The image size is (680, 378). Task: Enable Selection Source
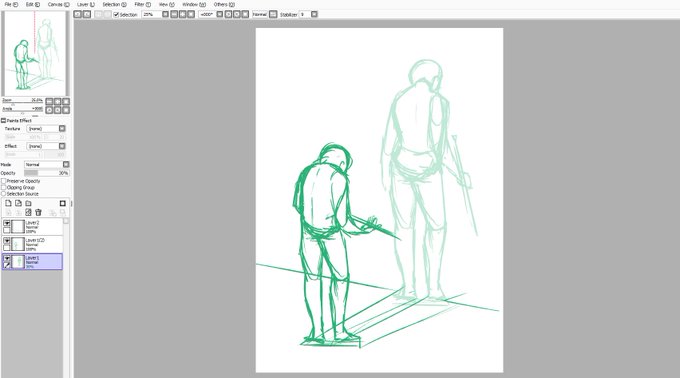point(3,194)
